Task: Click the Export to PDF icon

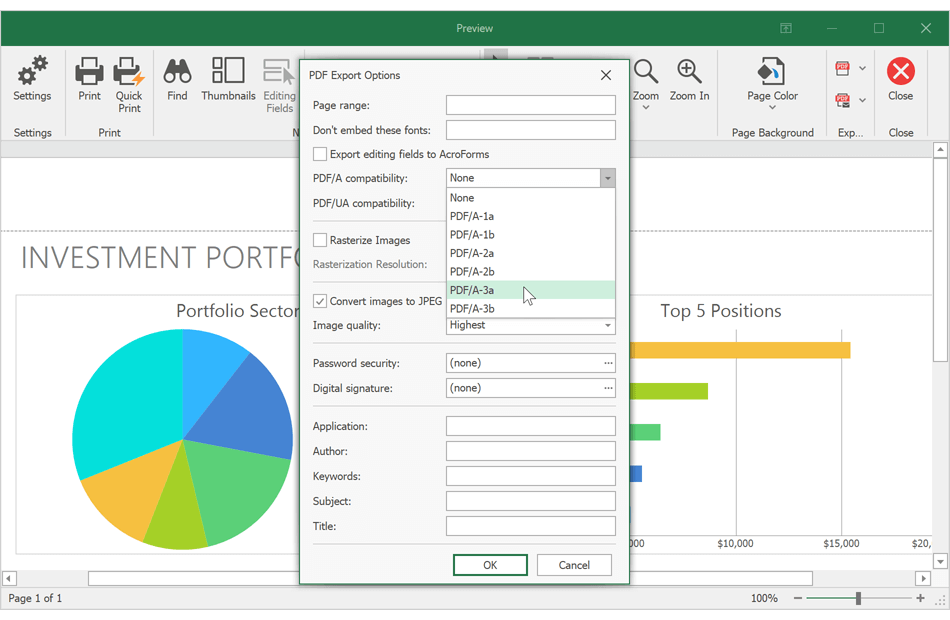Action: tap(843, 66)
